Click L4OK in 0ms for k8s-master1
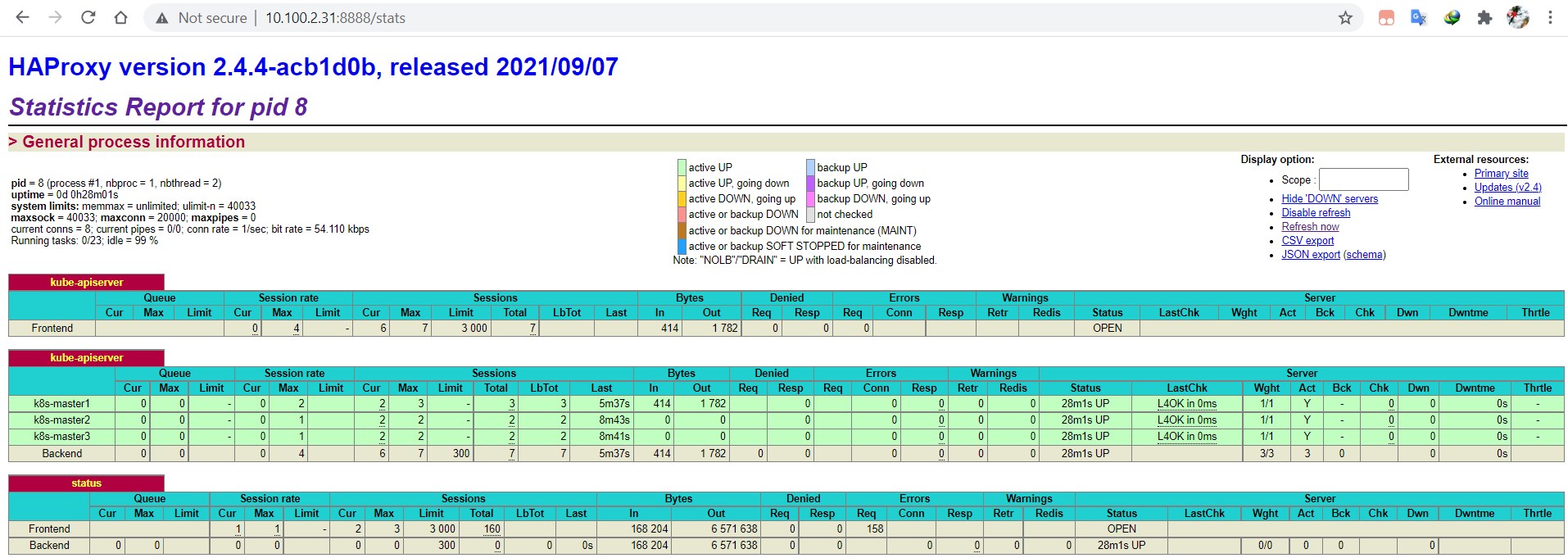The height and width of the screenshot is (558, 1568). coord(1186,404)
